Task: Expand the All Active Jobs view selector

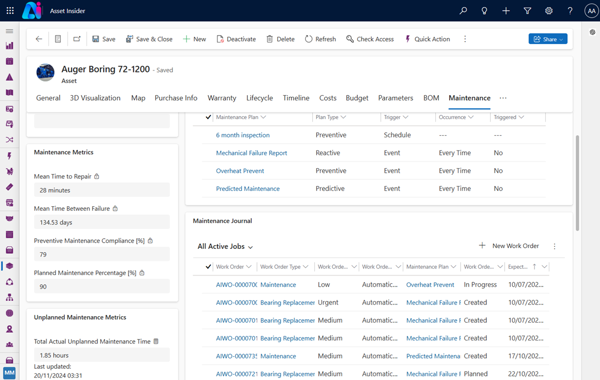Action: coord(225,246)
